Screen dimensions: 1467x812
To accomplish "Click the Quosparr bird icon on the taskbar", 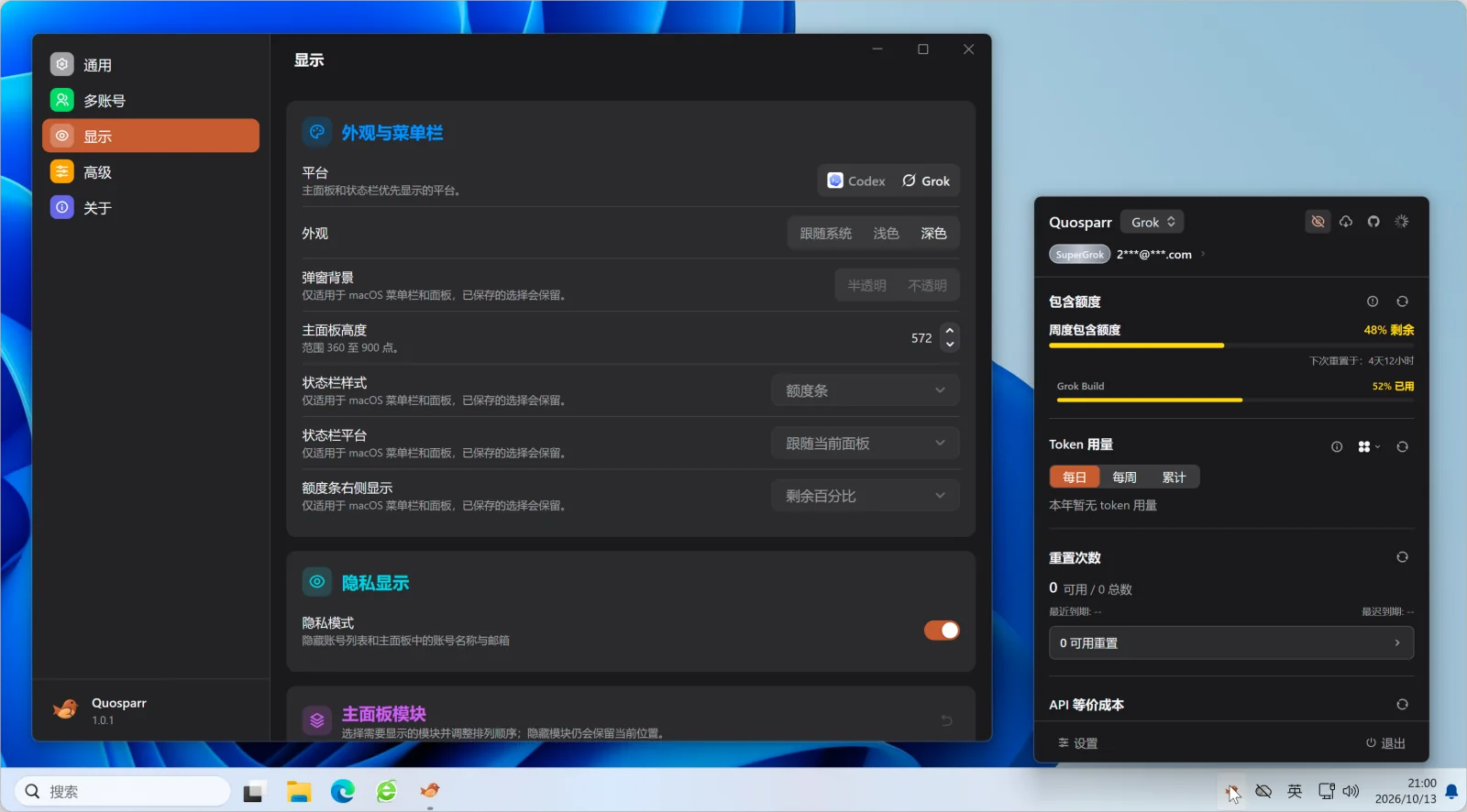I will [430, 790].
